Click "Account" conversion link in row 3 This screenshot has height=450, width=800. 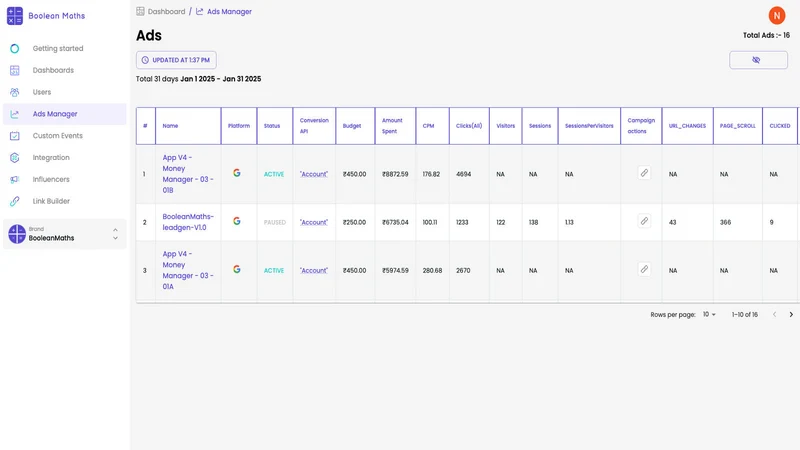pyautogui.click(x=314, y=270)
